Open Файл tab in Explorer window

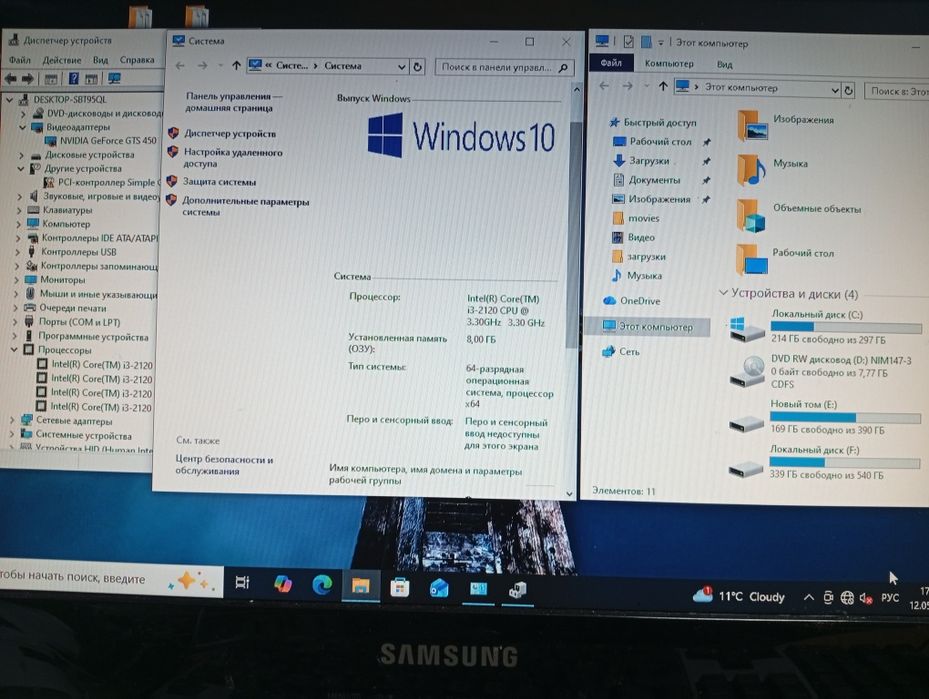point(611,63)
